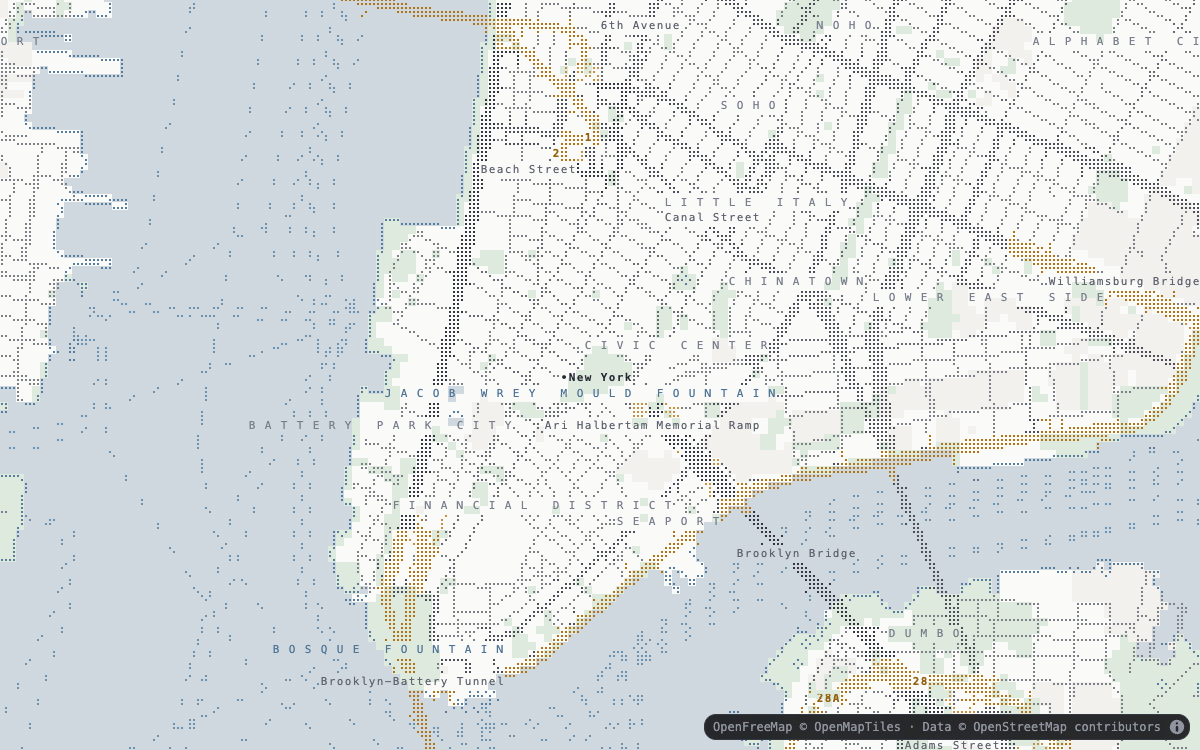Click the 28A exit marker
The image size is (1200, 750).
(x=828, y=698)
